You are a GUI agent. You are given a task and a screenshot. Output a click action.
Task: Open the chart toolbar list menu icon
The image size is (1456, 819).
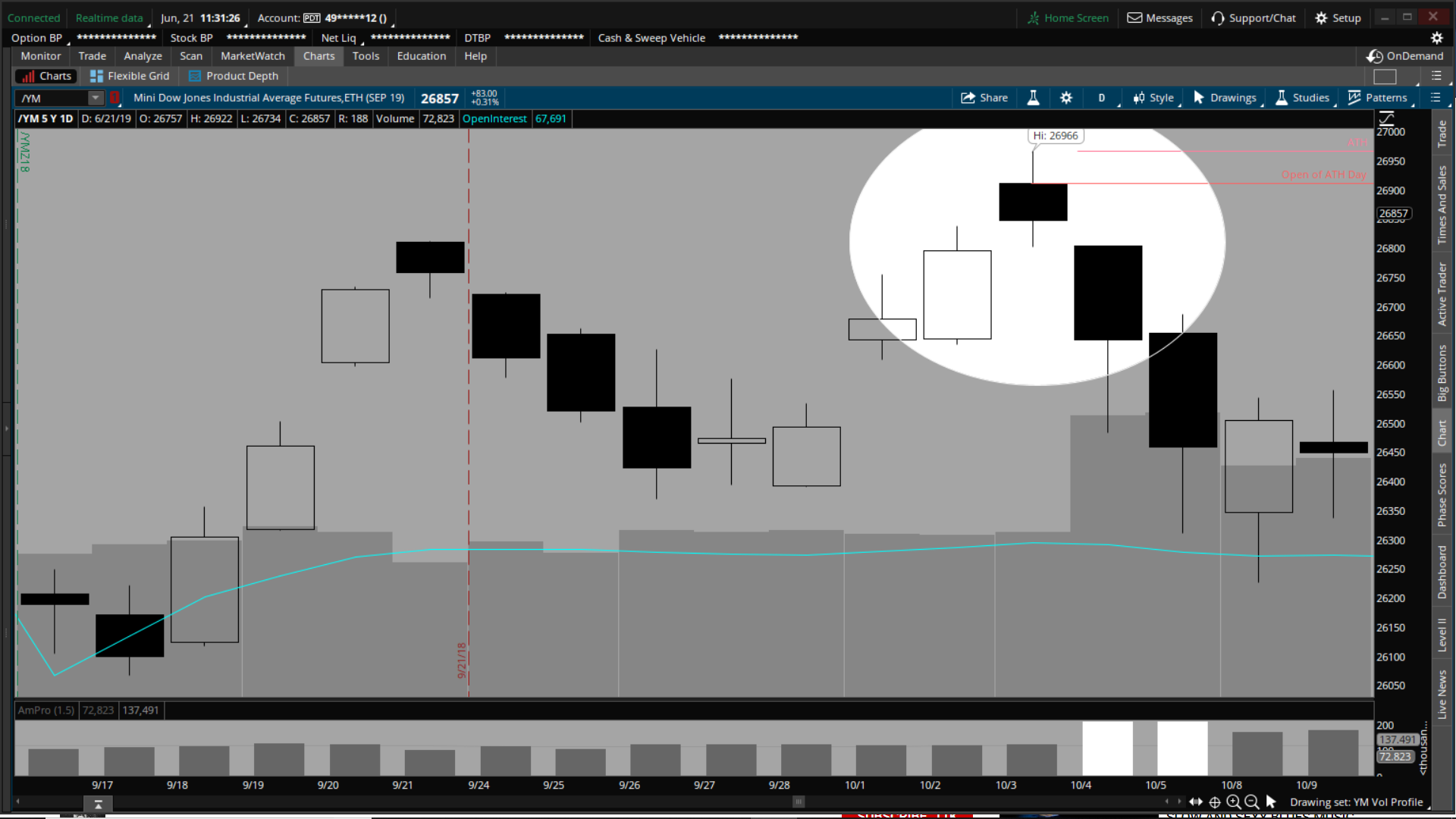click(x=1435, y=98)
